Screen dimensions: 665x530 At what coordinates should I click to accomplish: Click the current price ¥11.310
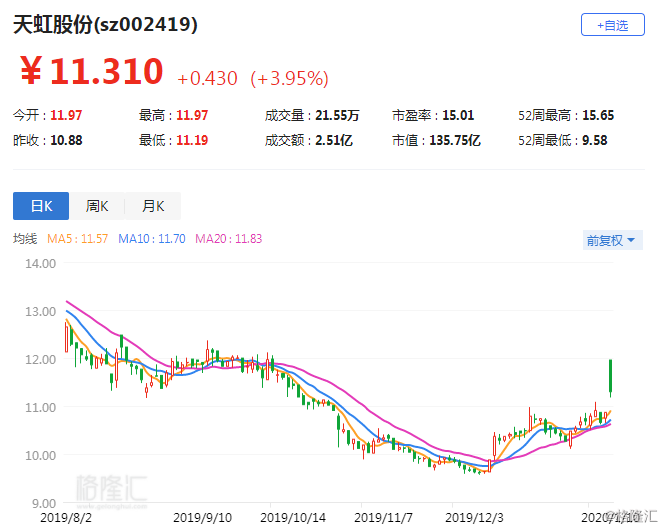click(x=91, y=71)
